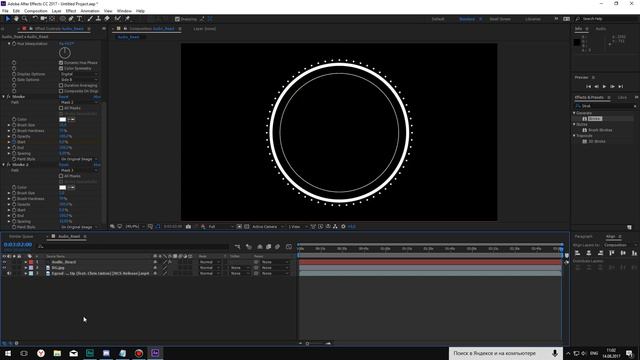Reset the first Stroke effect

pyautogui.click(x=64, y=97)
